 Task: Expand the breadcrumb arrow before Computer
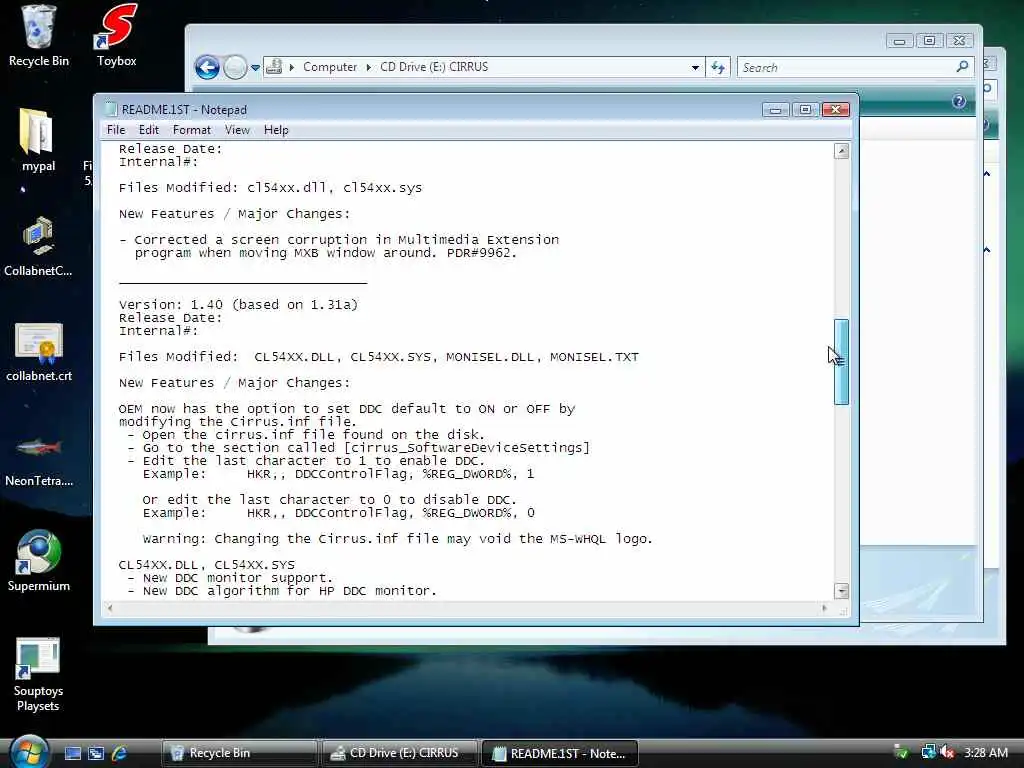click(x=291, y=67)
